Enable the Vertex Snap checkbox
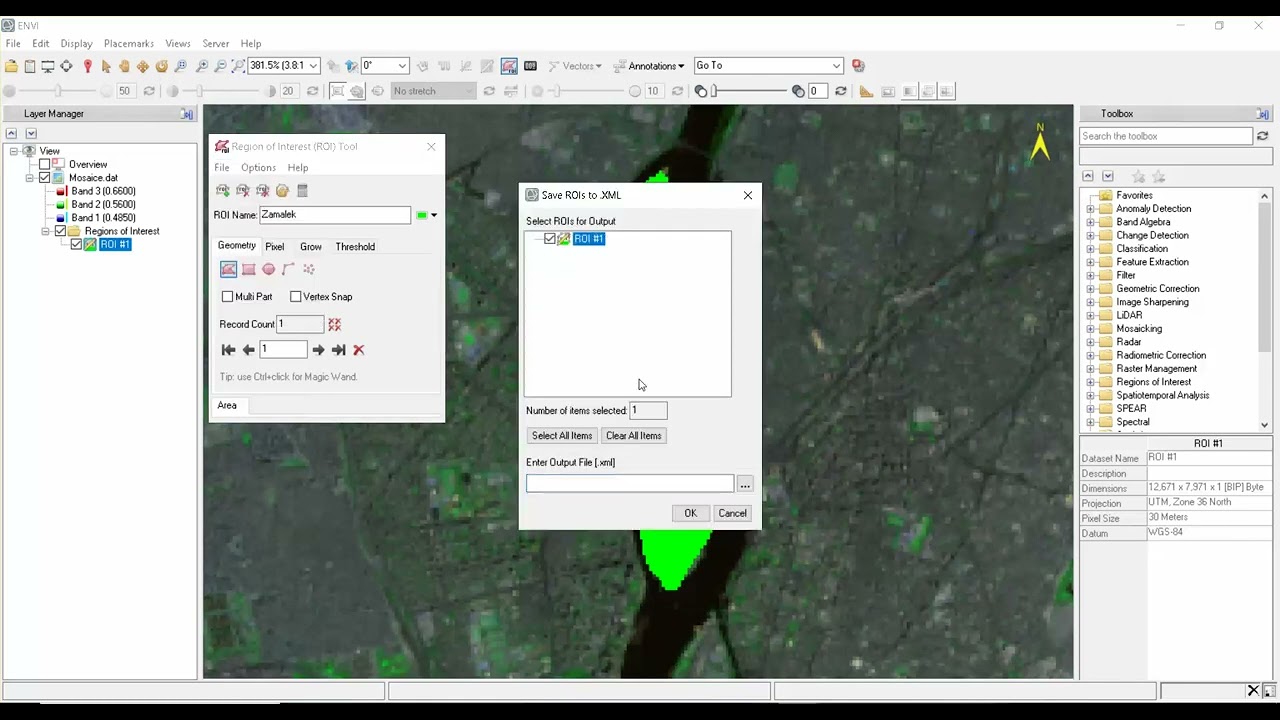The image size is (1280, 720). click(295, 297)
